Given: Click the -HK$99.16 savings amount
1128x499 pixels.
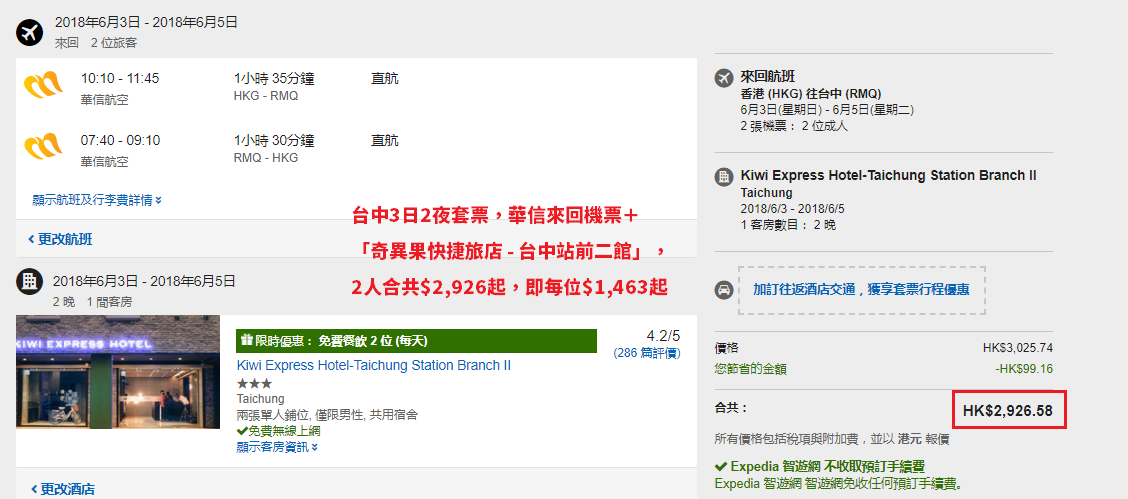Looking at the screenshot, I should tap(1024, 369).
